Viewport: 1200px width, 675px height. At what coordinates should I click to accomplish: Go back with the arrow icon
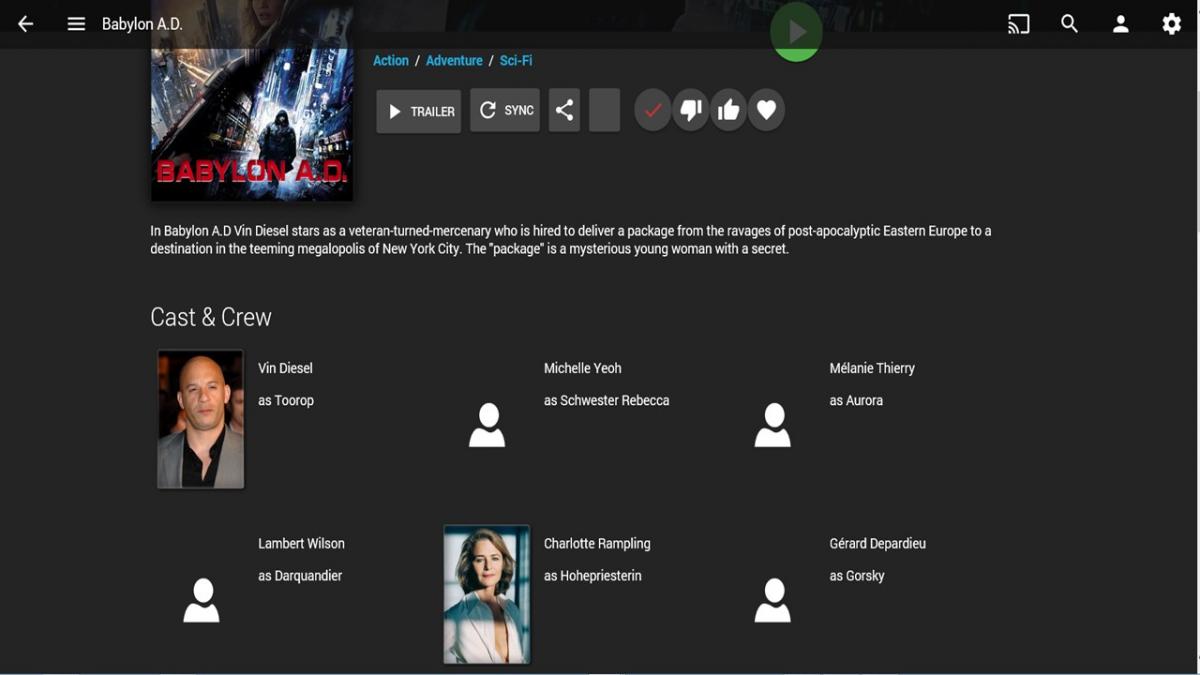click(x=26, y=24)
